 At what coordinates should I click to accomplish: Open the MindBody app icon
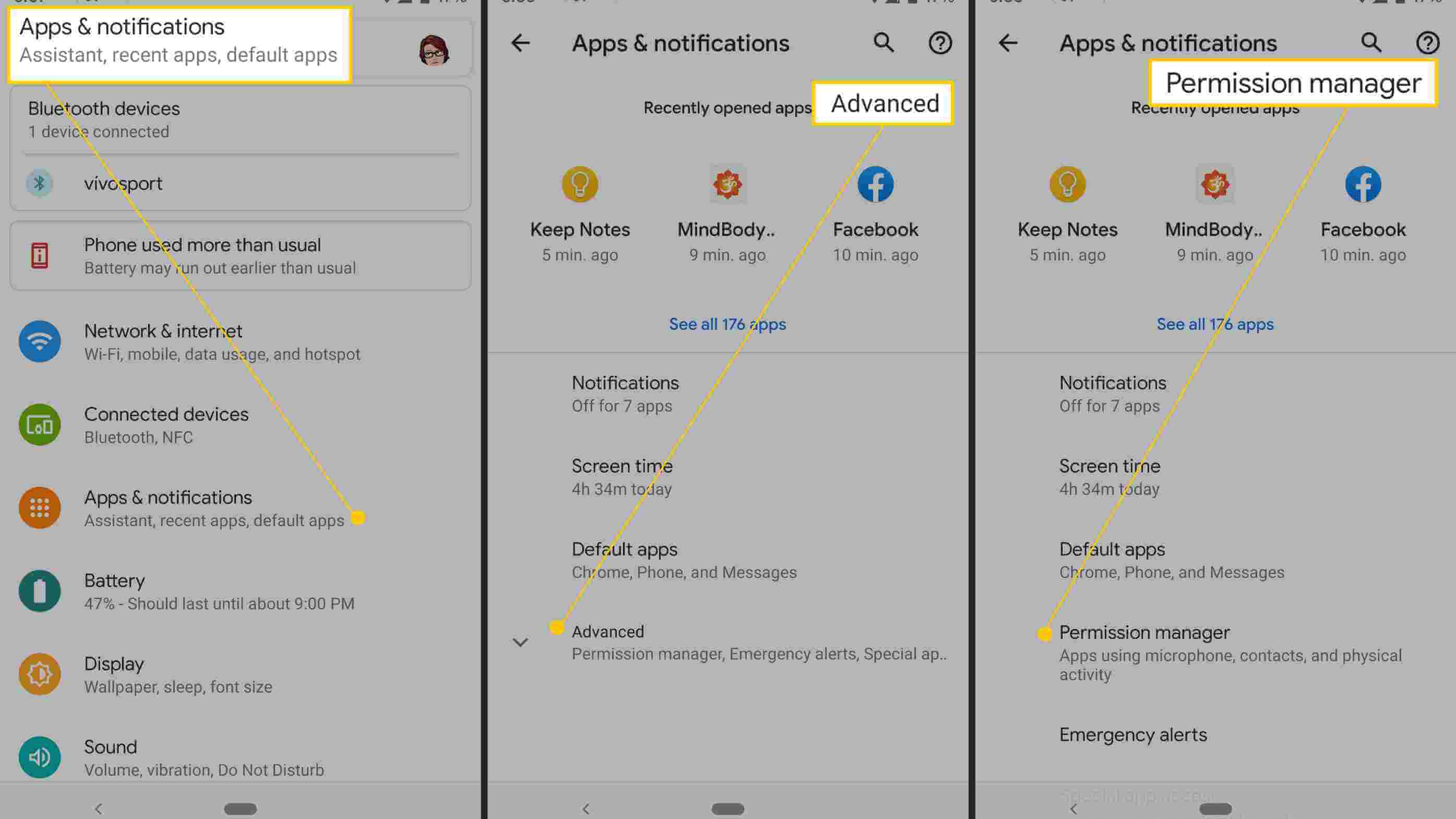click(x=727, y=184)
